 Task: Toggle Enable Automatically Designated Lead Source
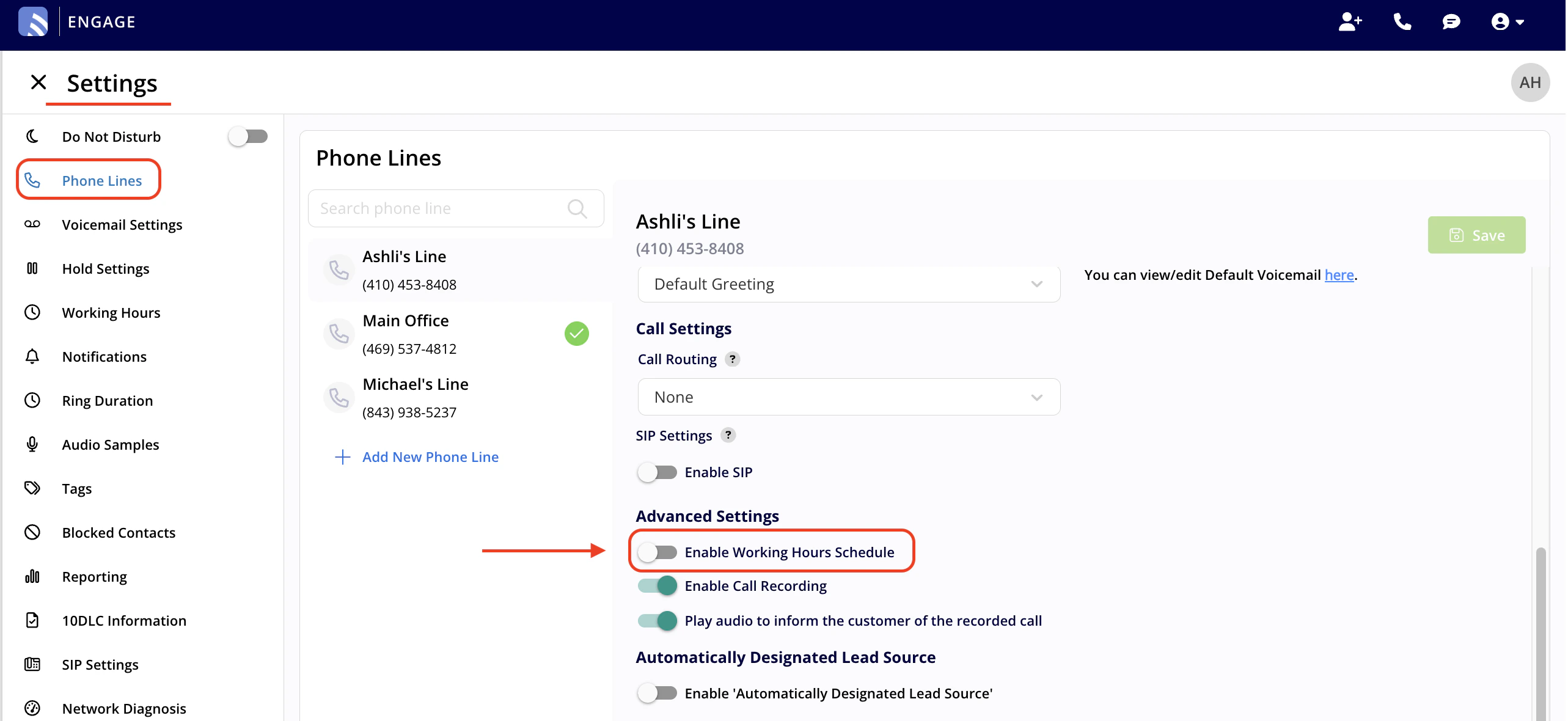tap(657, 694)
